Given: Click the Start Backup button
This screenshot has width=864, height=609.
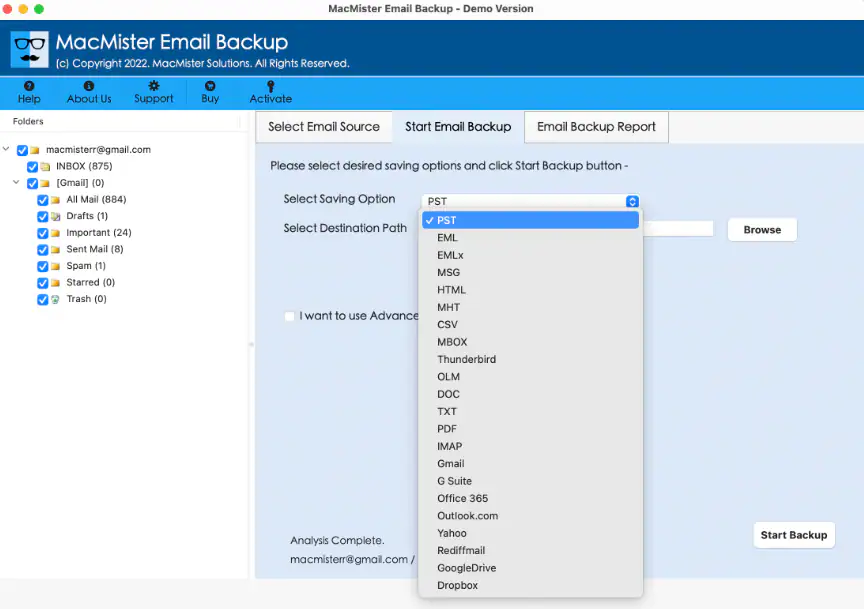Looking at the screenshot, I should click(793, 535).
